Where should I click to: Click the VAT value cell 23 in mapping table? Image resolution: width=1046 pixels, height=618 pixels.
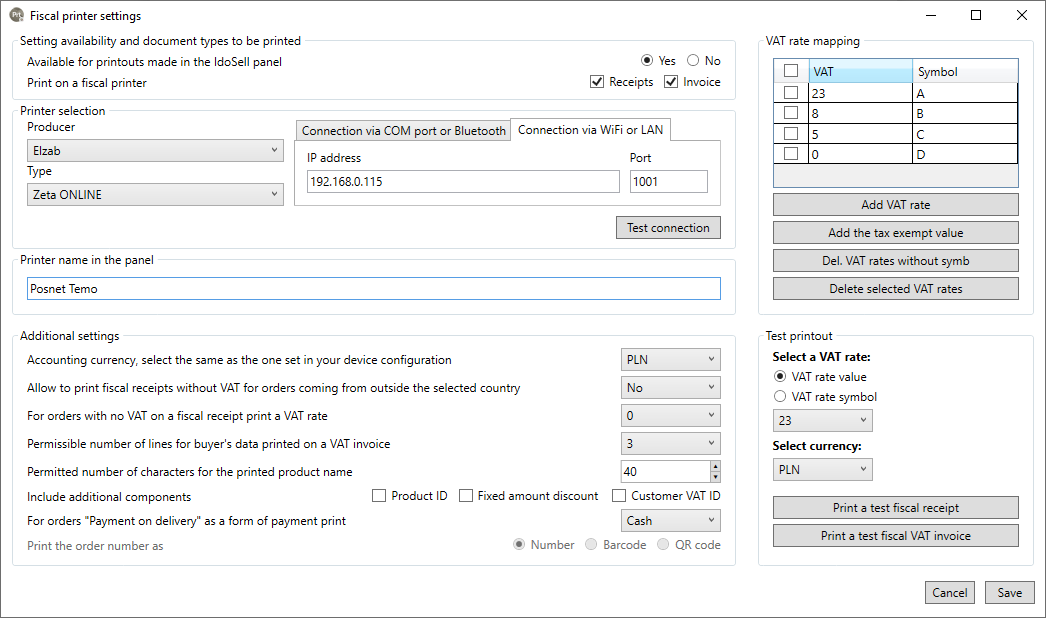click(x=861, y=93)
